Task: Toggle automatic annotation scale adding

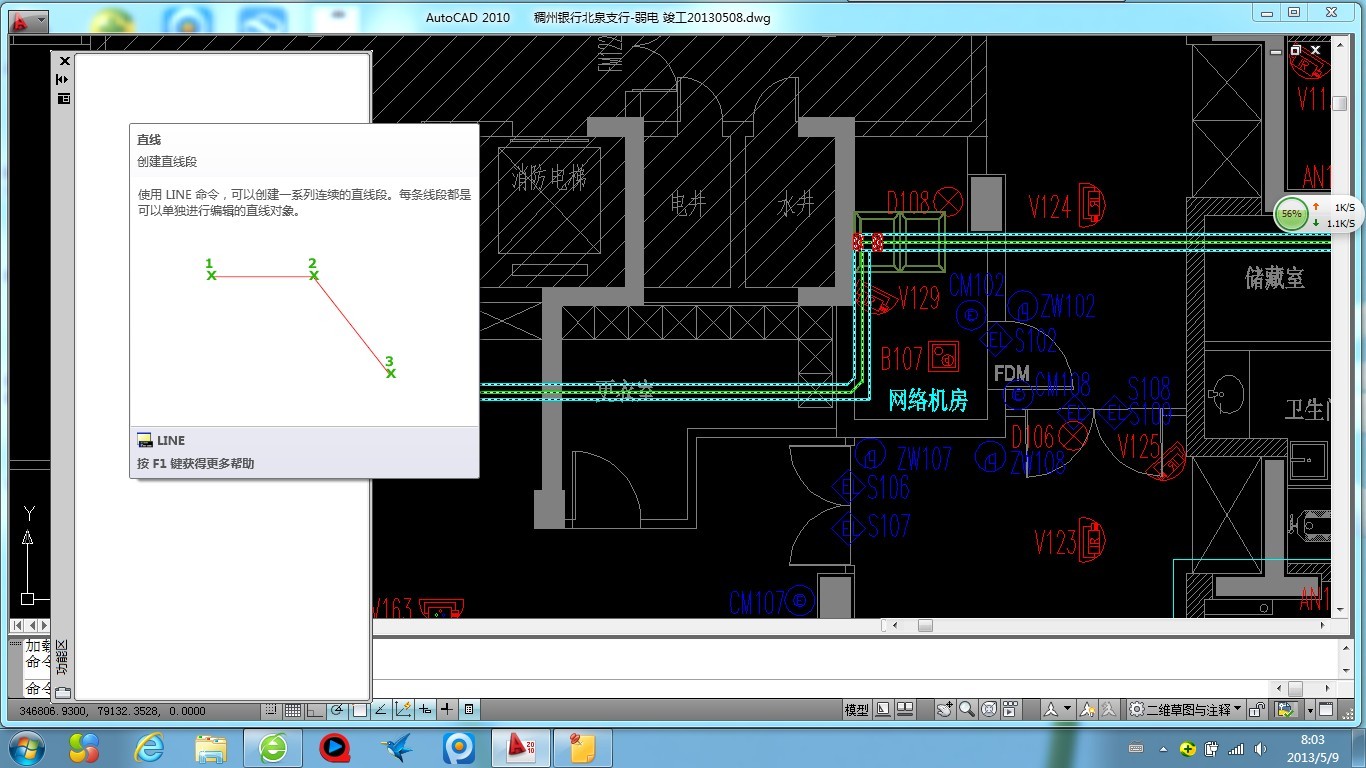Action: [x=1109, y=710]
